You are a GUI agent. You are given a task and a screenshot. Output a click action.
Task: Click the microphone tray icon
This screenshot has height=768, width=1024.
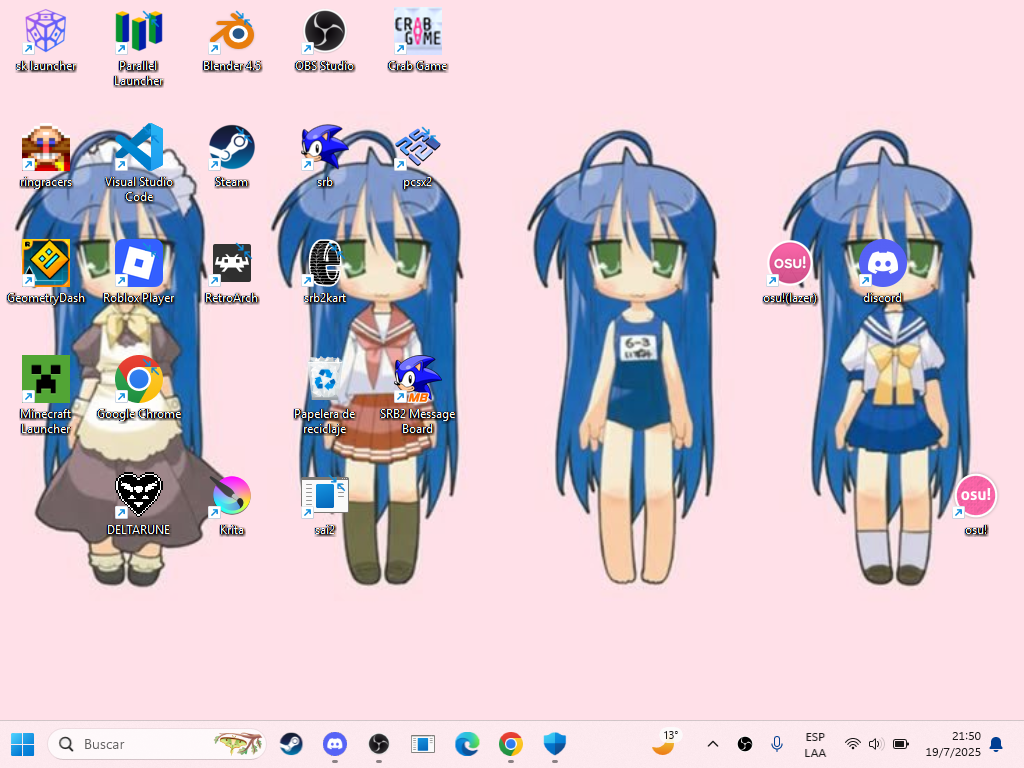point(776,744)
